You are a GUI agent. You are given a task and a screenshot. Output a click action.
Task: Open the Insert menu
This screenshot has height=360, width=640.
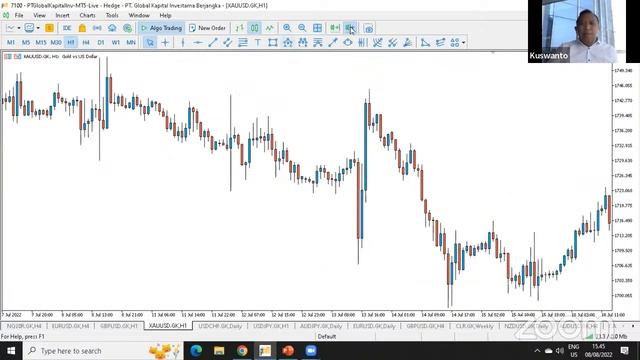coord(62,15)
